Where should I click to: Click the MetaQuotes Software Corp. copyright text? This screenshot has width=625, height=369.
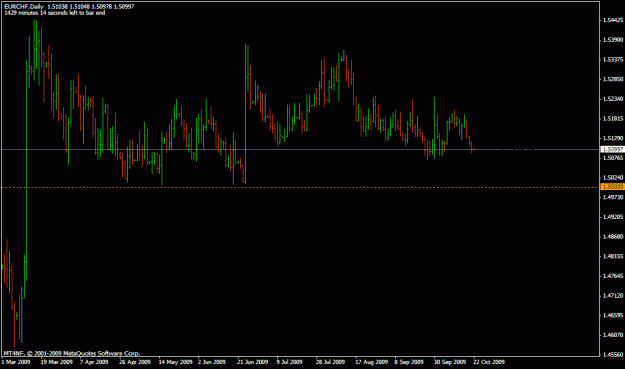pyautogui.click(x=72, y=353)
